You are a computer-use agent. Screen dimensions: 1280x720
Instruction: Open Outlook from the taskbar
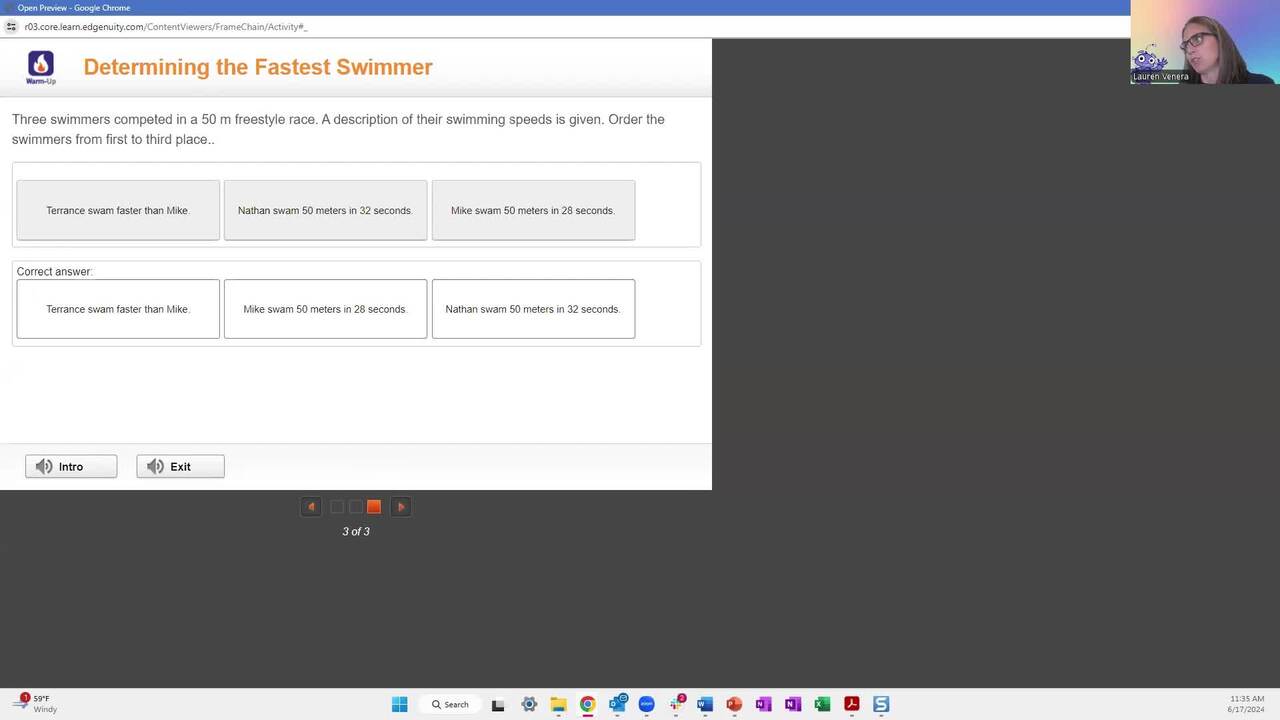(617, 704)
